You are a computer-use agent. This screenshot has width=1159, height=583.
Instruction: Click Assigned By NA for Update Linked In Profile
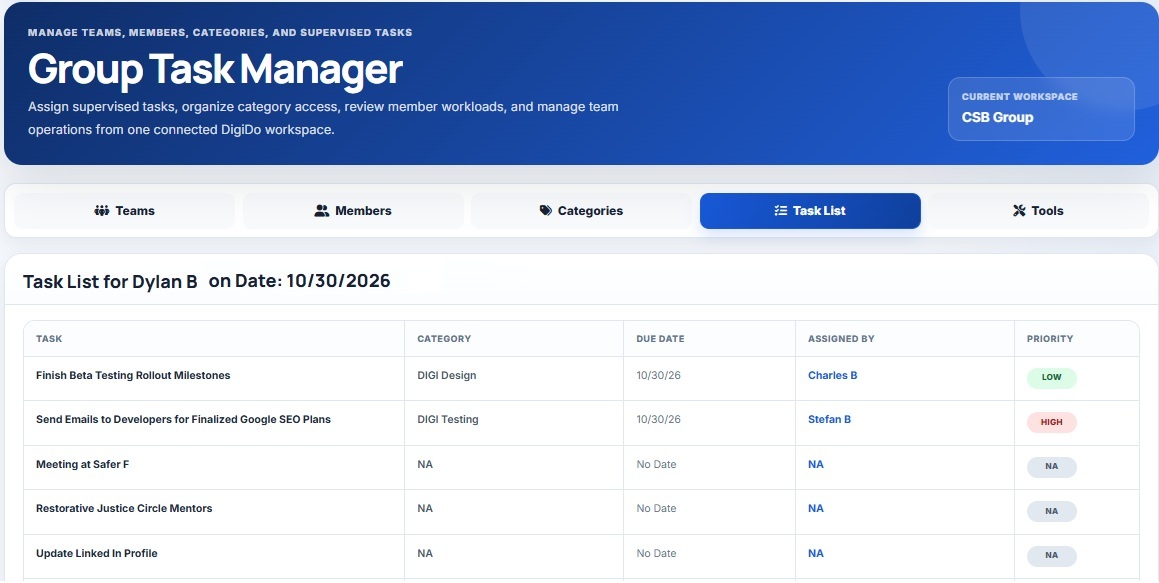(816, 553)
